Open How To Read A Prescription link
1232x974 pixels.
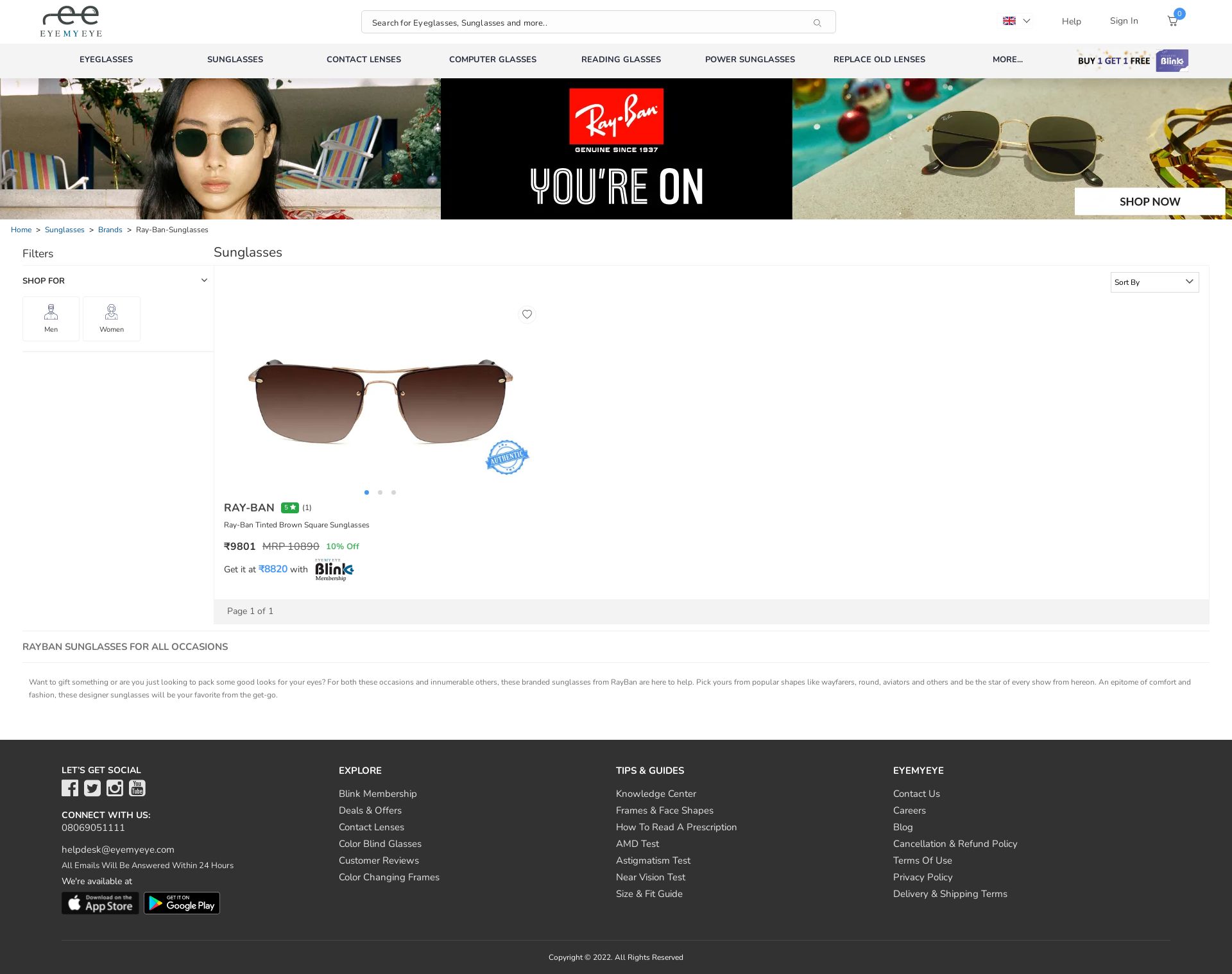[x=676, y=827]
